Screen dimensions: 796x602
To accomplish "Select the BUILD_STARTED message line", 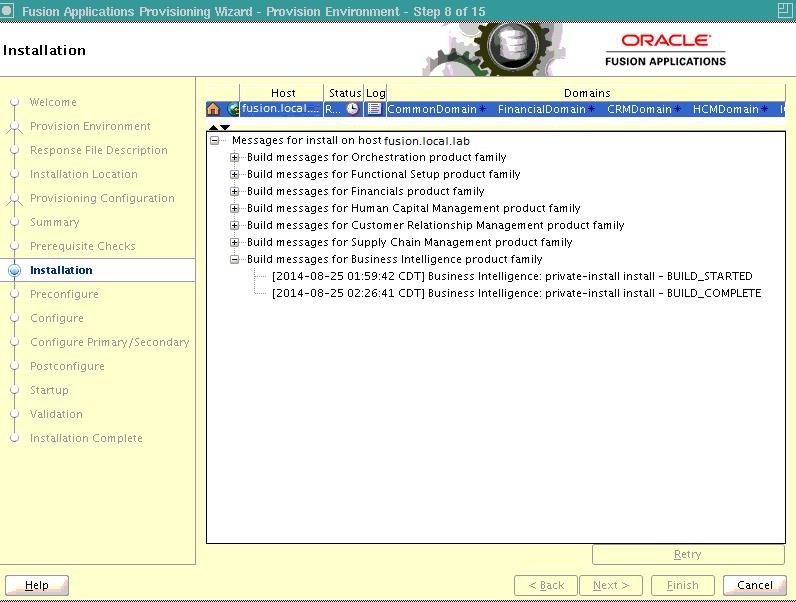I will pyautogui.click(x=512, y=276).
